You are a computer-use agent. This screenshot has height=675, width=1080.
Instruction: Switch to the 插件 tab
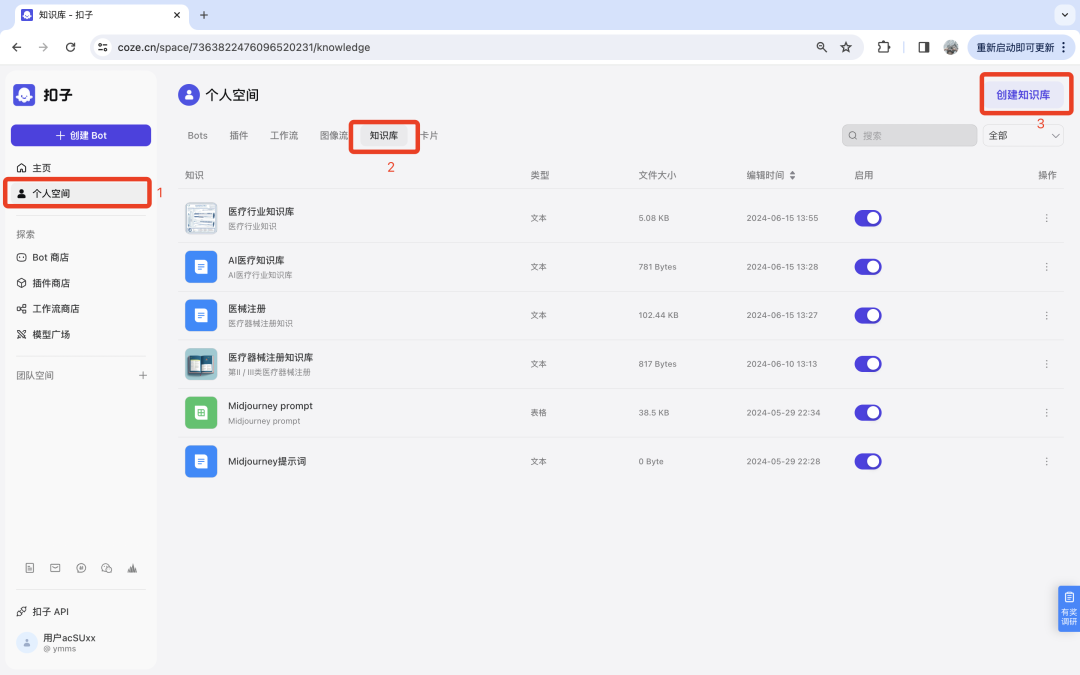point(239,136)
